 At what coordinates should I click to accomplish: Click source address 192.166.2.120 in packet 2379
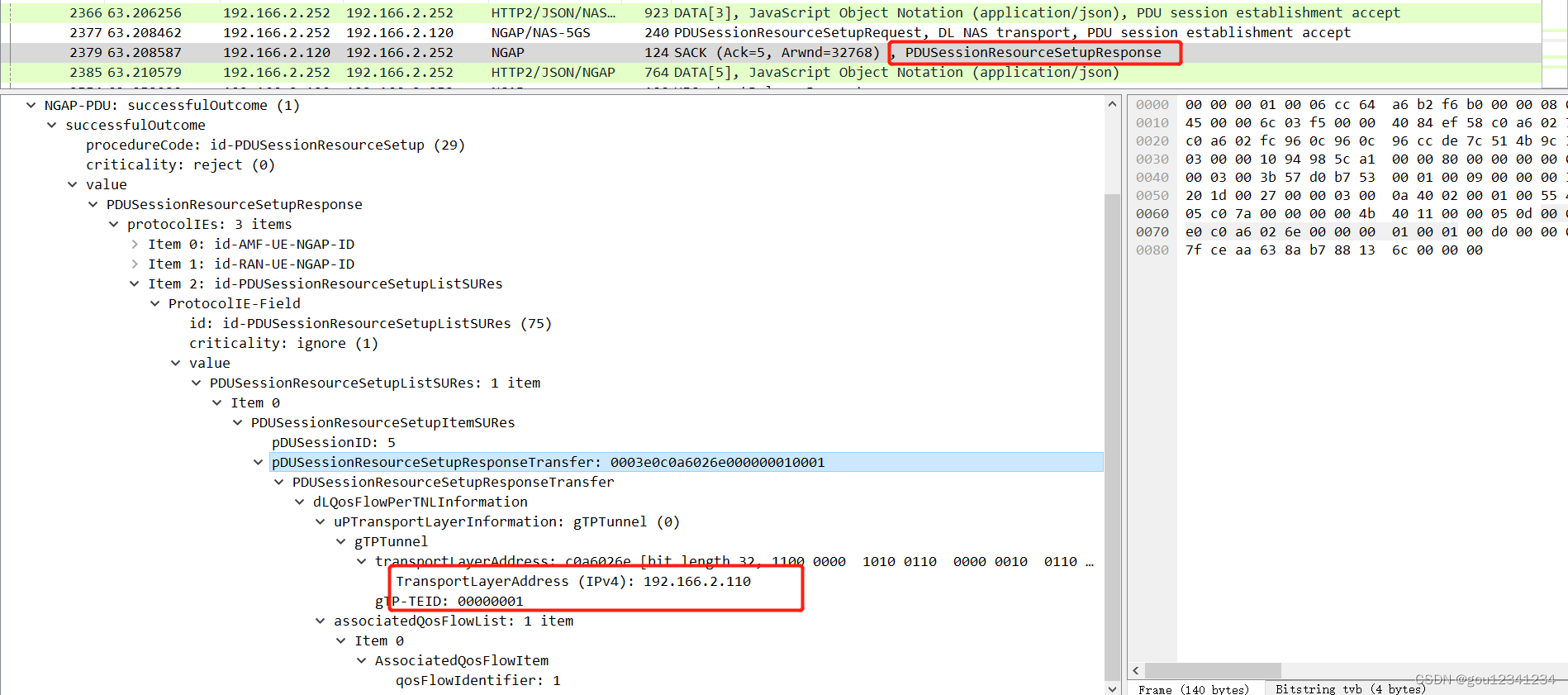tap(276, 52)
